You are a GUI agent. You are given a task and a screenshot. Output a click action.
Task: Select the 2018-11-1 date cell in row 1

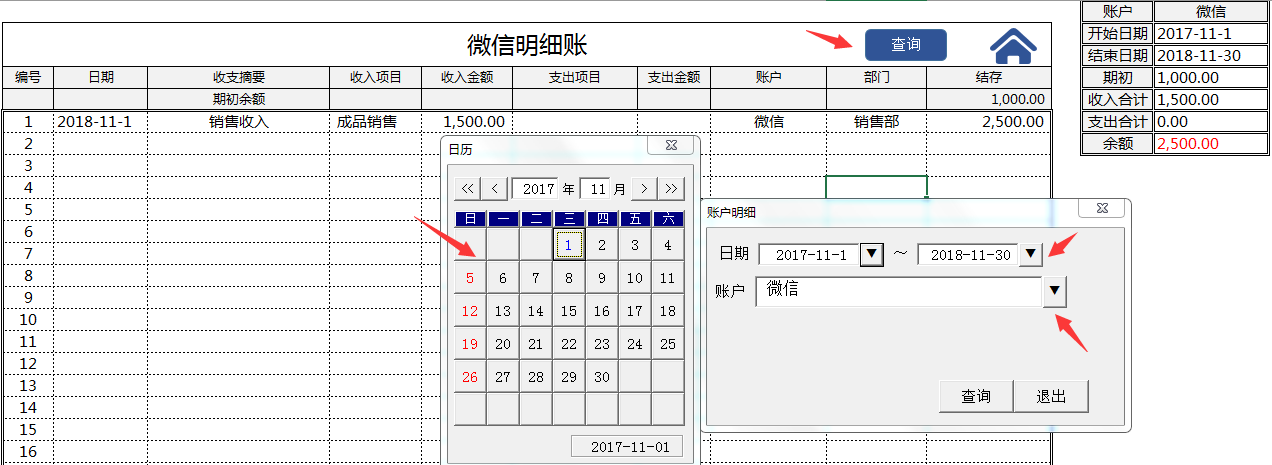click(100, 121)
